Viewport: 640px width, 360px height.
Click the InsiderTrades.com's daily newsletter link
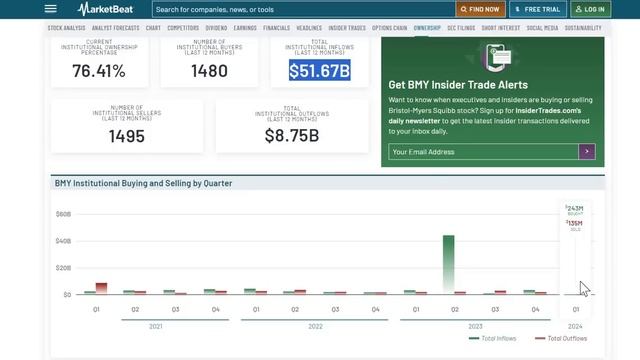484,116
